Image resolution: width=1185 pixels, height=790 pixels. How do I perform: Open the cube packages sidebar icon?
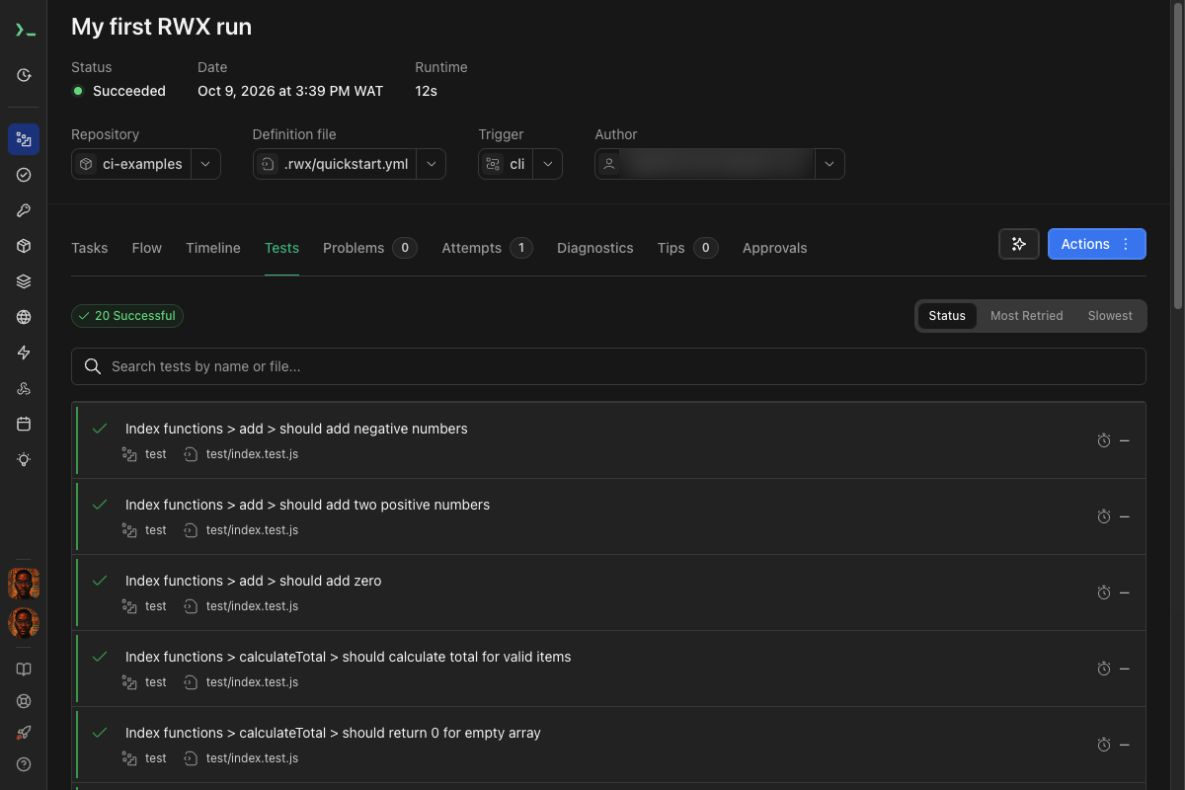pos(24,246)
